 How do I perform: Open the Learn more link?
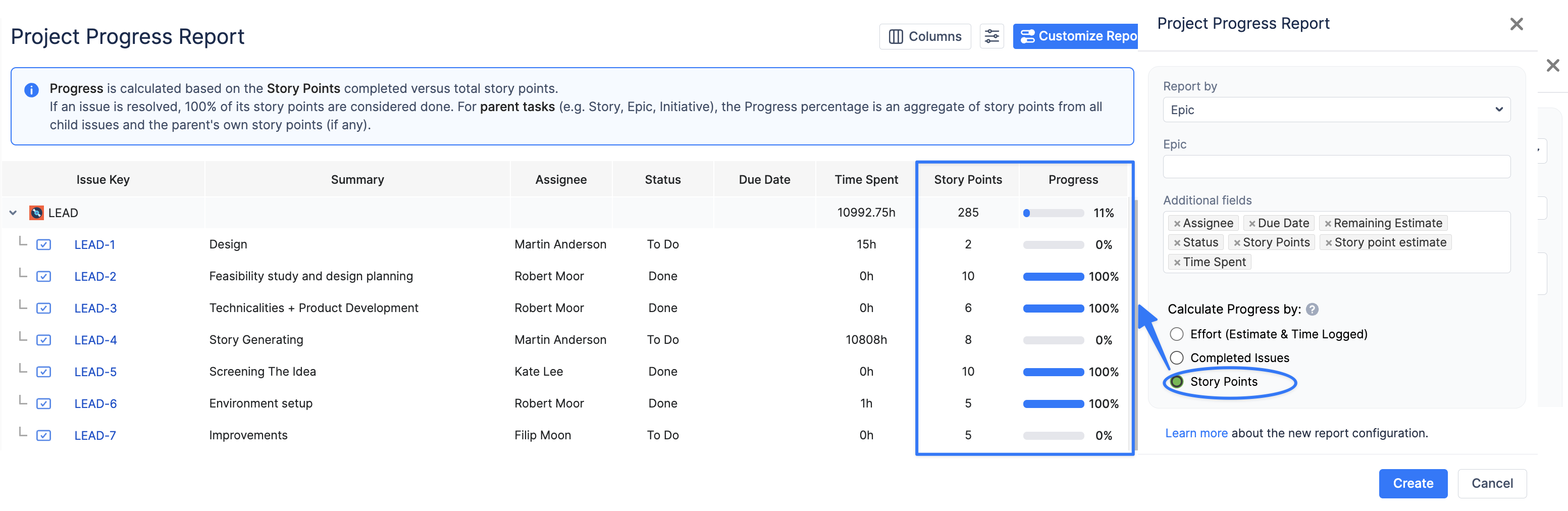tap(1195, 433)
